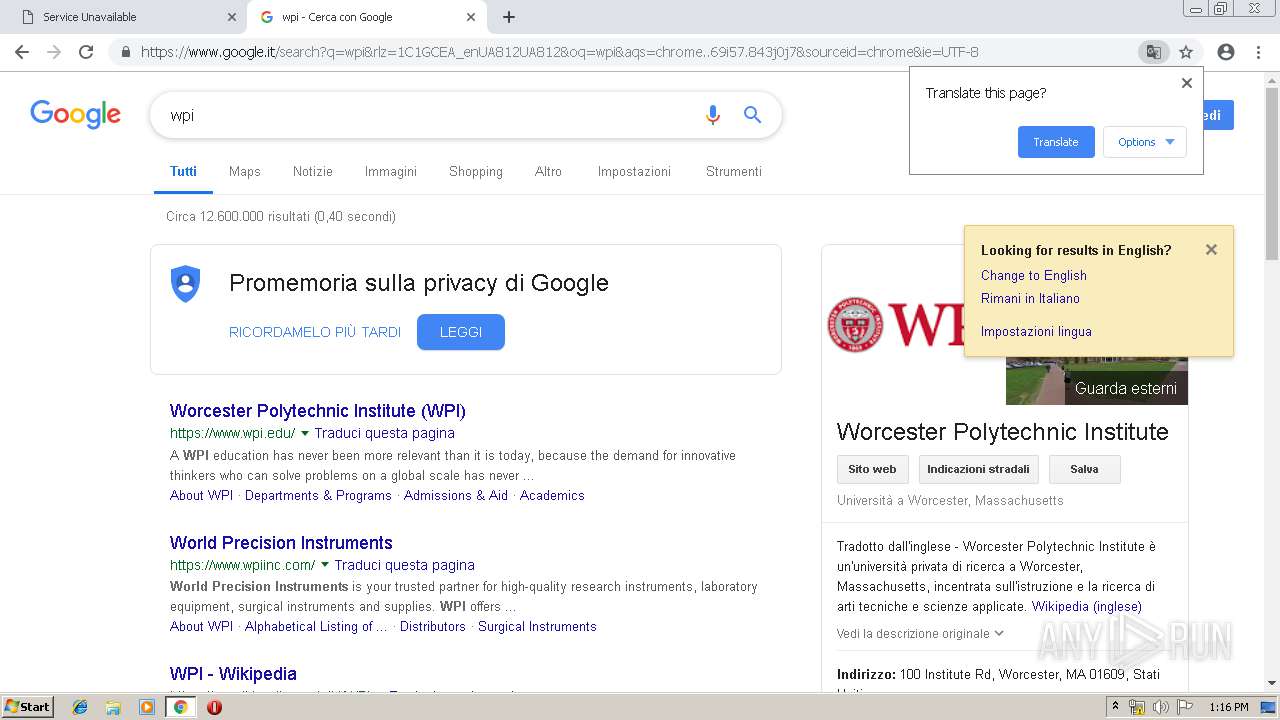Screen dimensions: 1280x720
Task: Click the Guarda esterni street photo
Action: pos(1097,381)
